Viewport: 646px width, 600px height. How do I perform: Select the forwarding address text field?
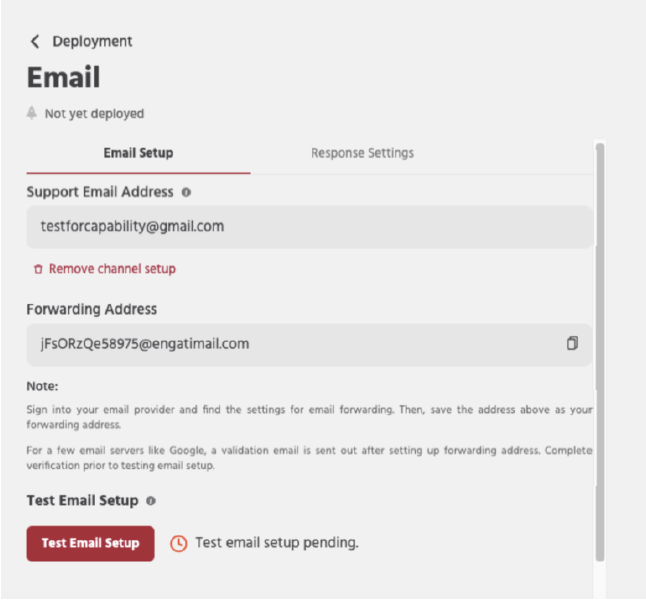tap(290, 344)
